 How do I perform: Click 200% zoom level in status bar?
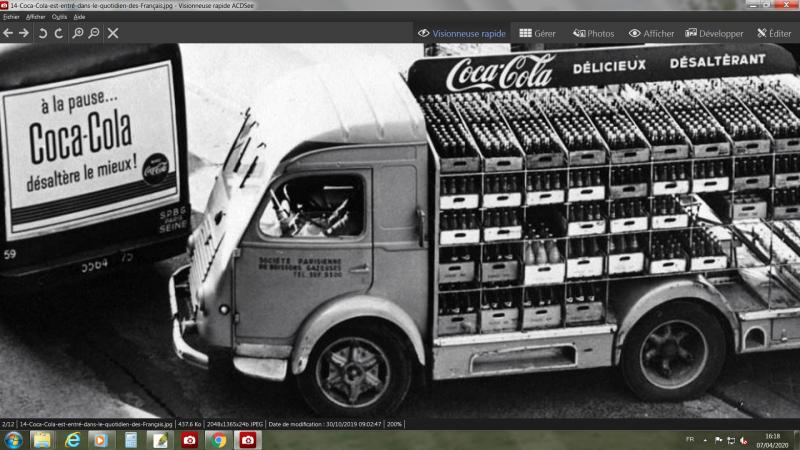(394, 424)
